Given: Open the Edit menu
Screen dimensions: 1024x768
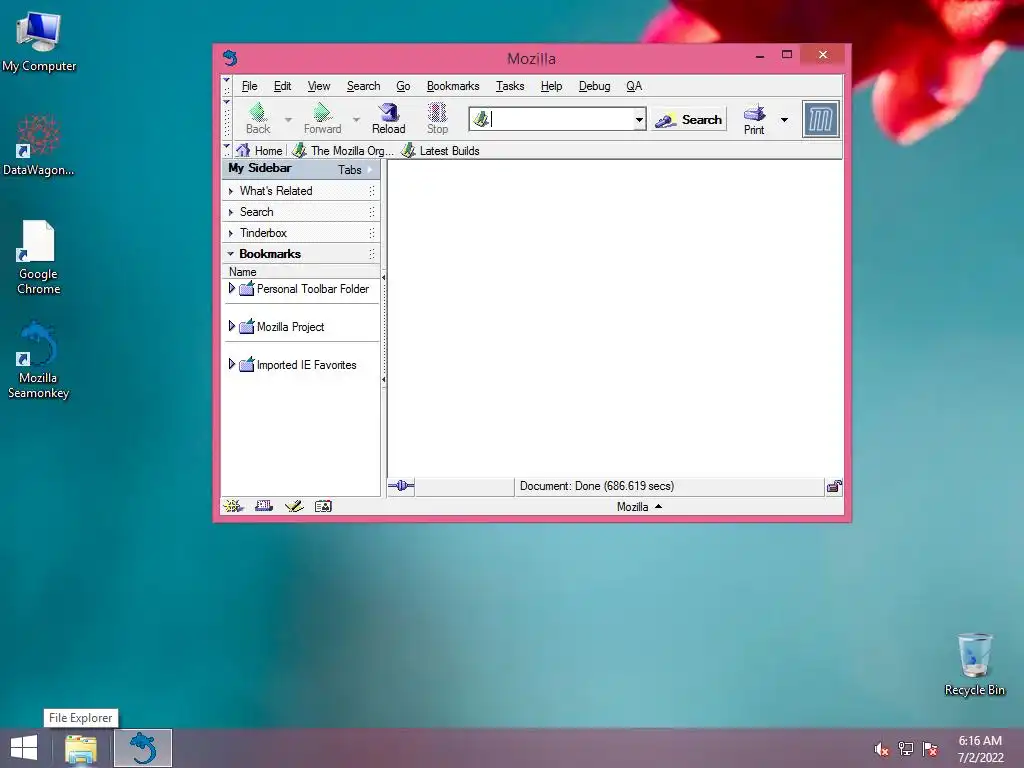Looking at the screenshot, I should [282, 86].
